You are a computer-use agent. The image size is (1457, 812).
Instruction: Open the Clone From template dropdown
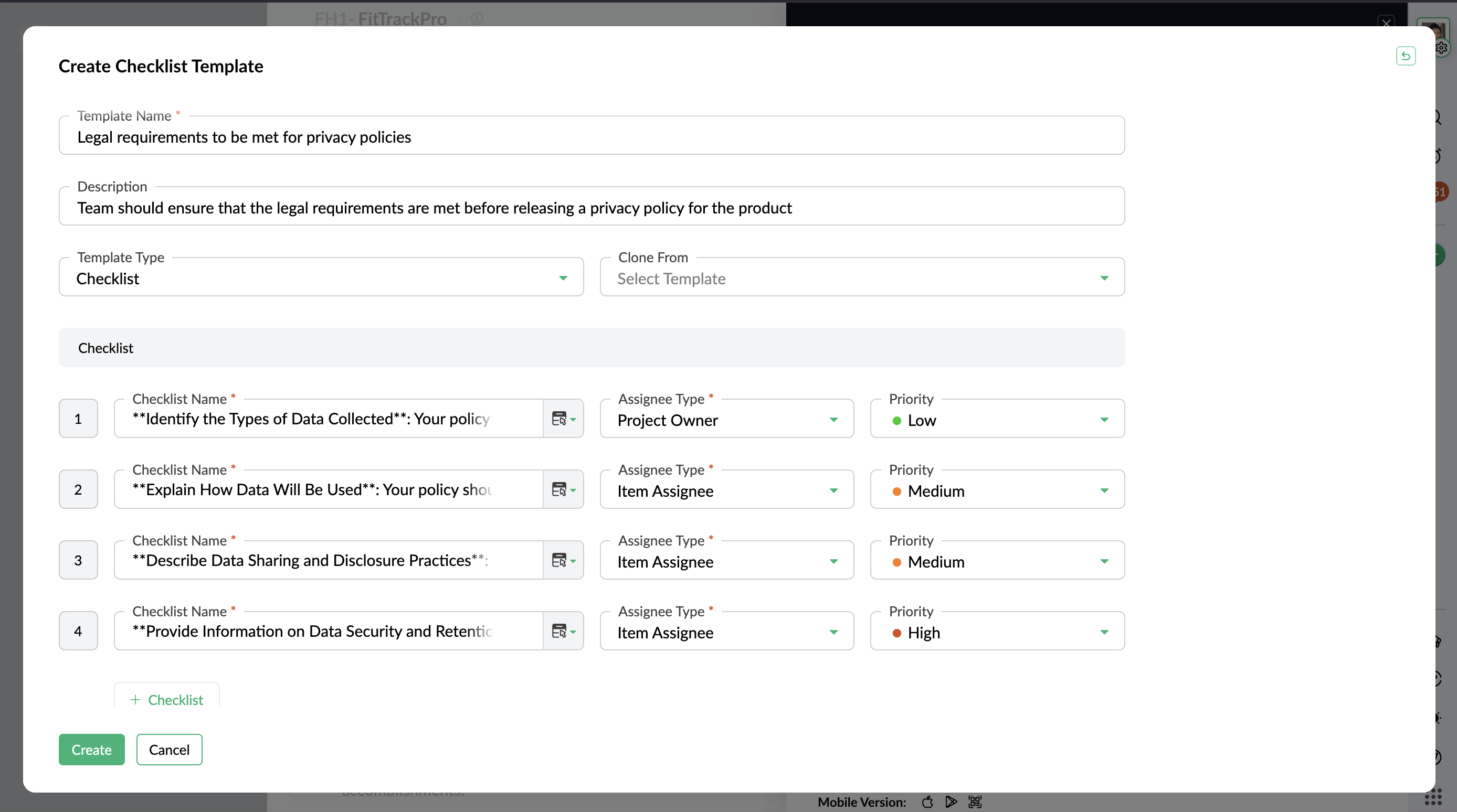click(861, 278)
